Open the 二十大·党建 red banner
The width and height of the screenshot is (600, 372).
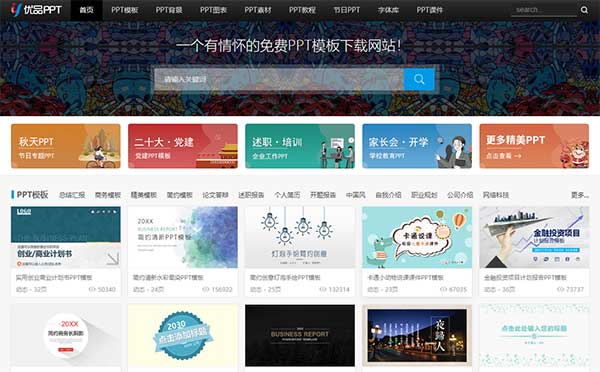point(183,146)
